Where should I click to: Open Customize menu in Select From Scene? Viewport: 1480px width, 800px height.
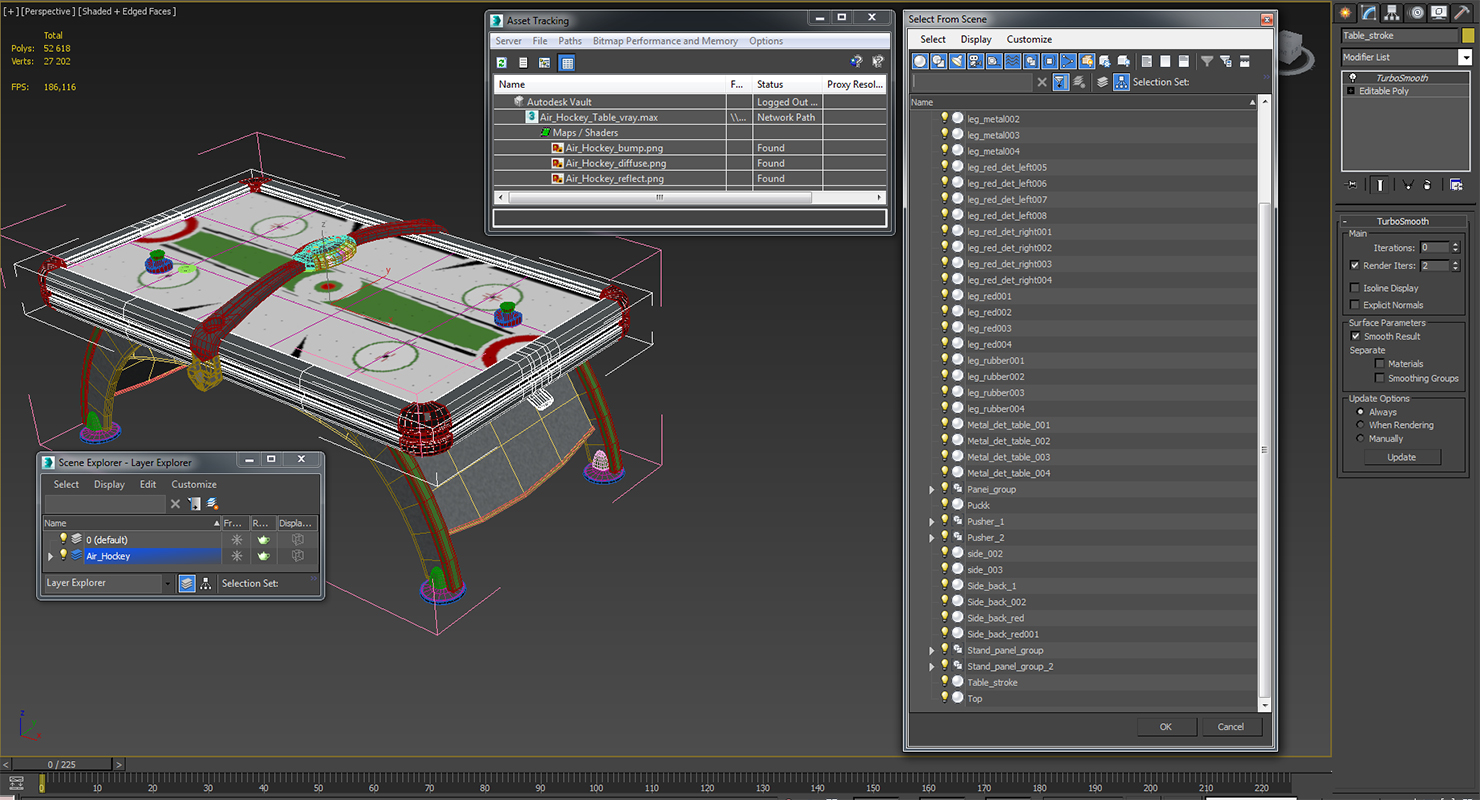[x=1029, y=39]
